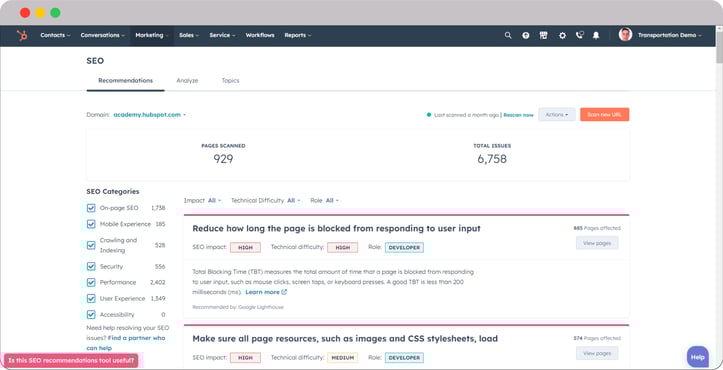The width and height of the screenshot is (723, 370).
Task: Open the Actions dropdown button
Action: tap(557, 115)
